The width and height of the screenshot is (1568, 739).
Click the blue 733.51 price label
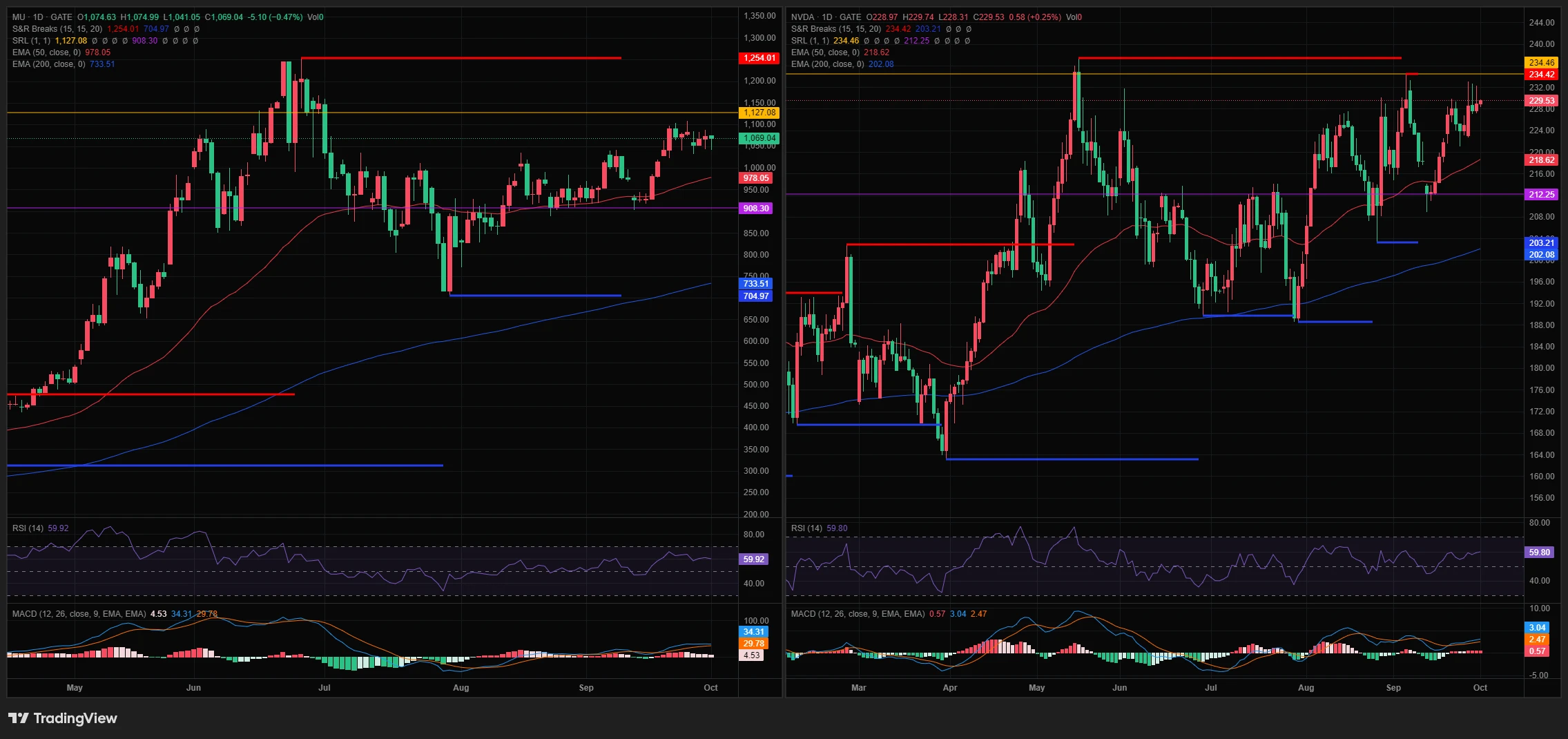point(755,284)
